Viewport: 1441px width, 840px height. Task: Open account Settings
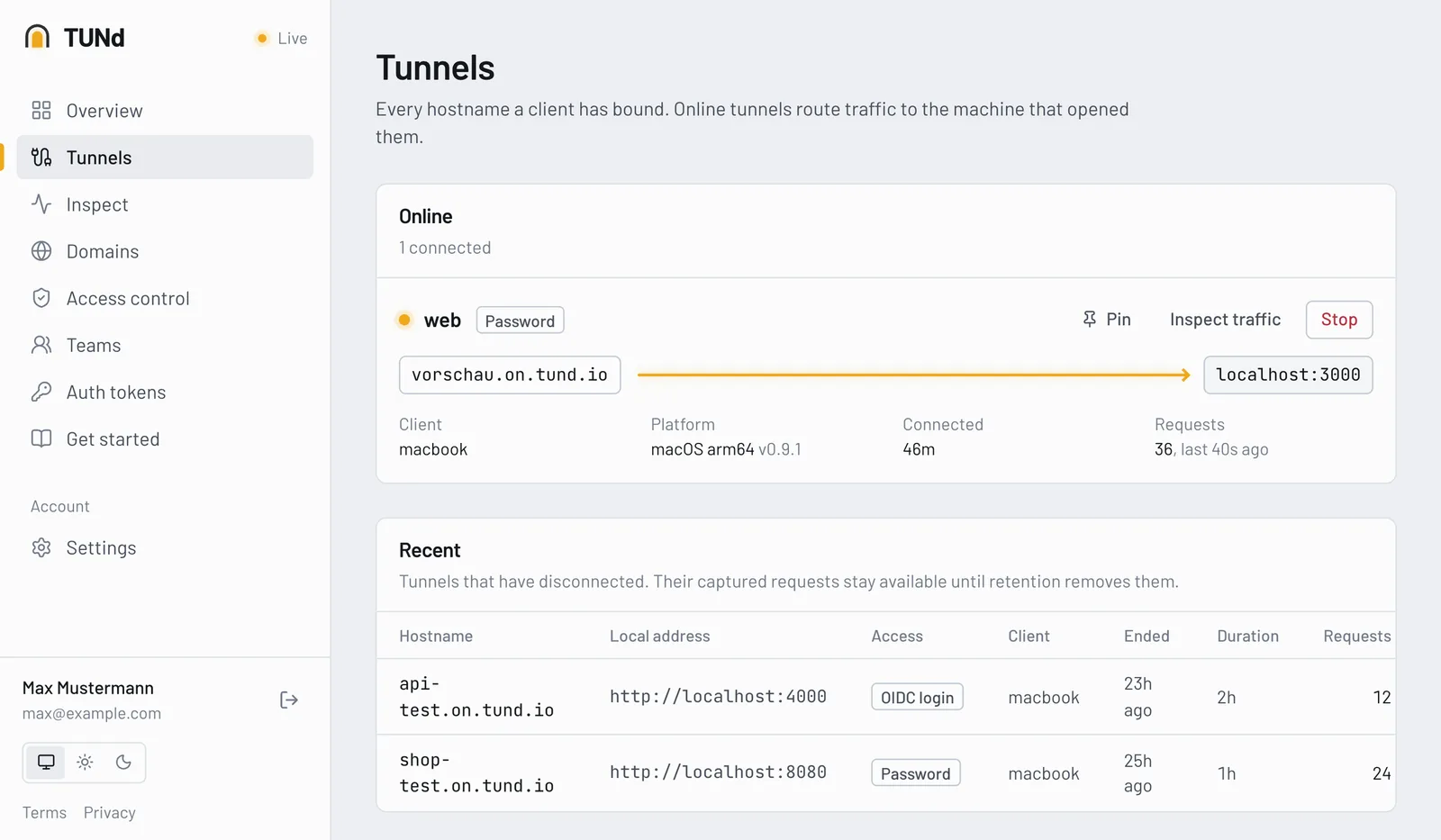click(165, 547)
